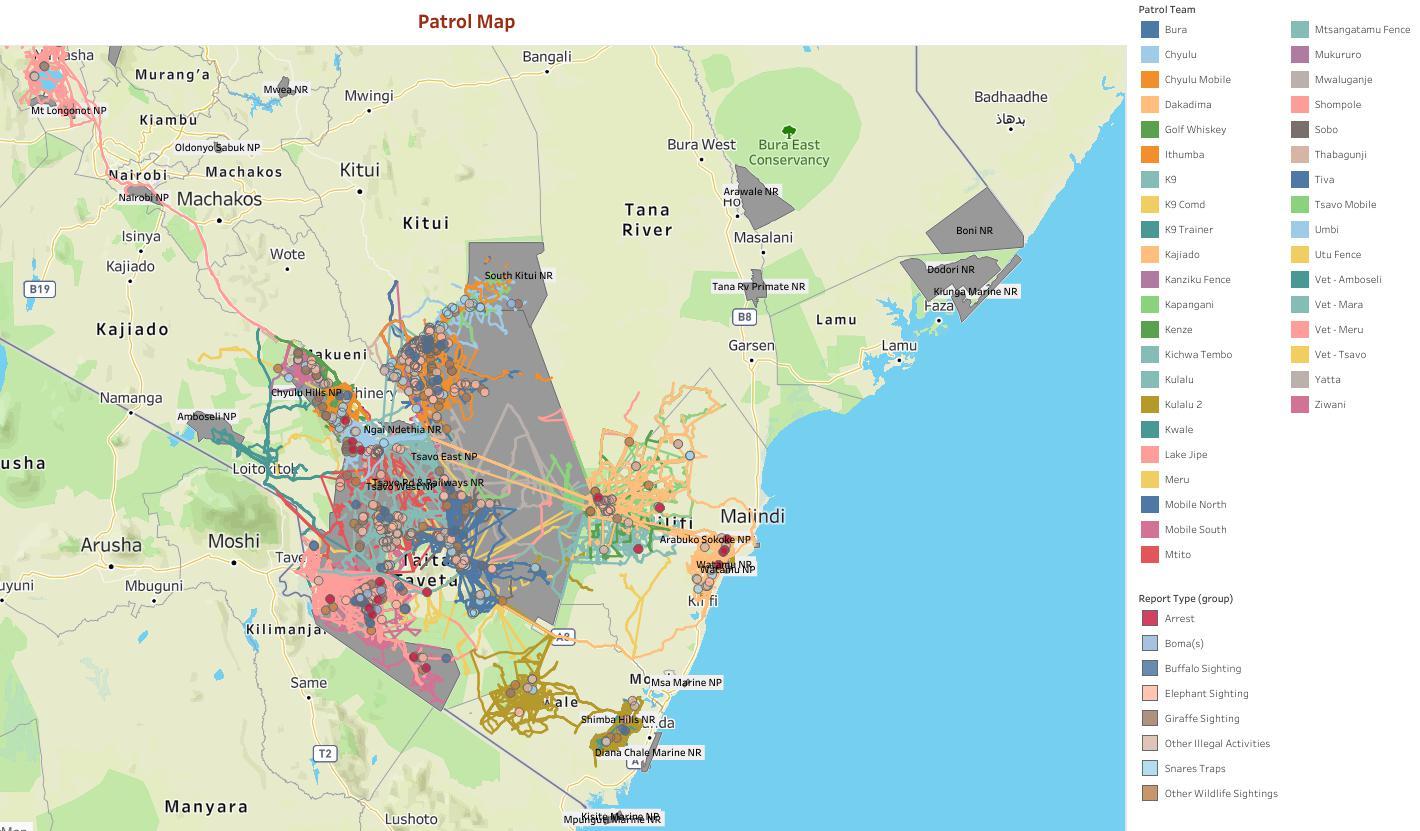
Task: Click the 'Mt Longonot NP' label
Action: click(69, 111)
